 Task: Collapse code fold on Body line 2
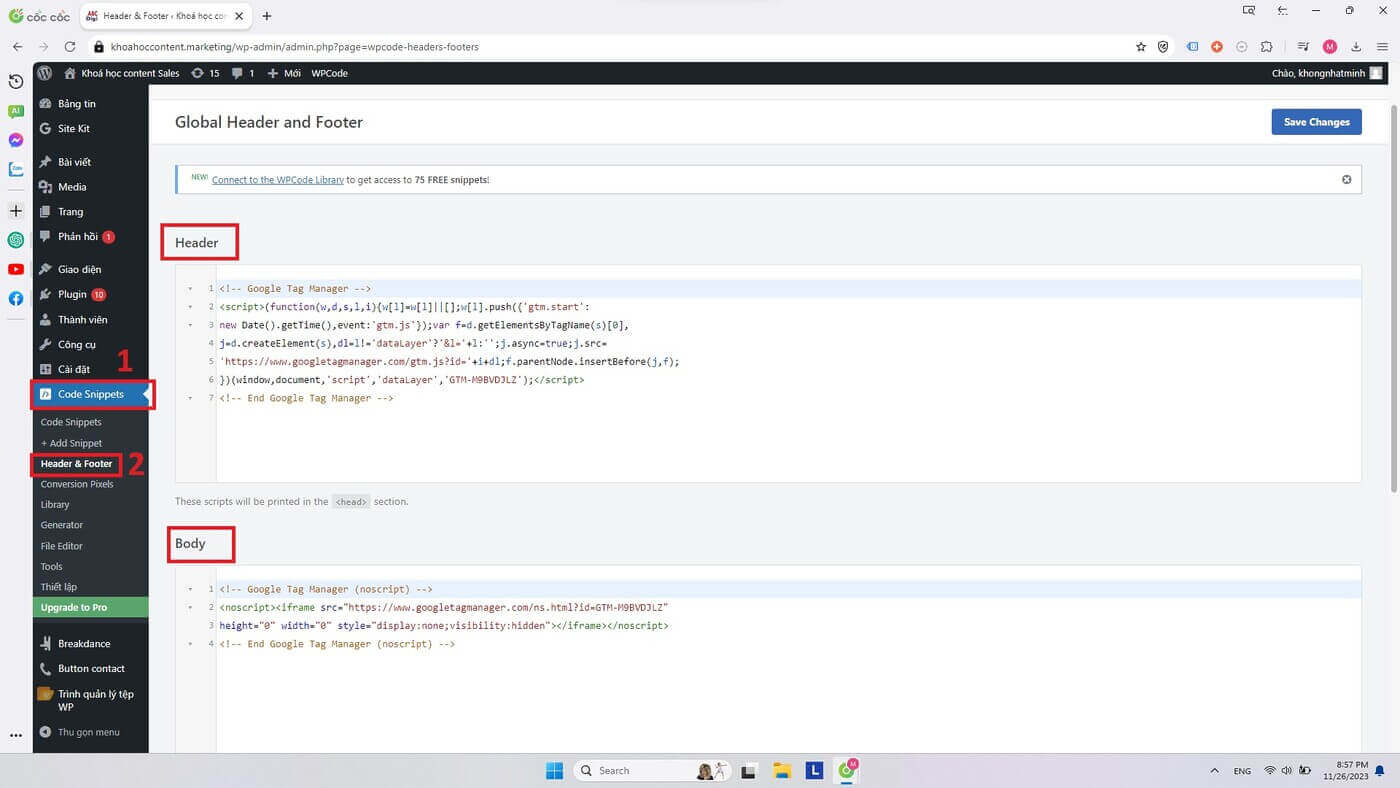pyautogui.click(x=190, y=608)
